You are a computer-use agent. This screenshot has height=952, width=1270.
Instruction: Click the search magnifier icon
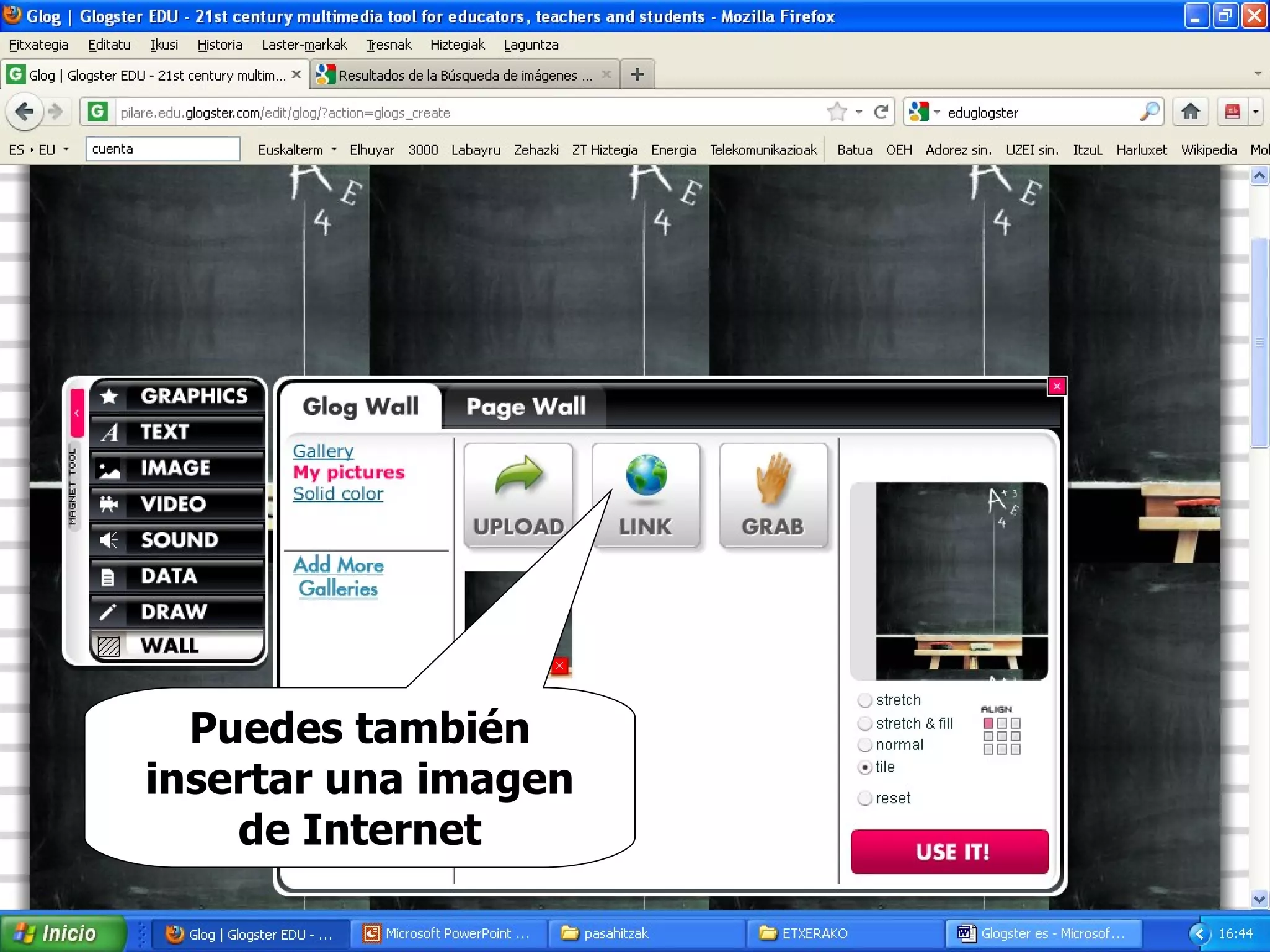click(x=1149, y=112)
